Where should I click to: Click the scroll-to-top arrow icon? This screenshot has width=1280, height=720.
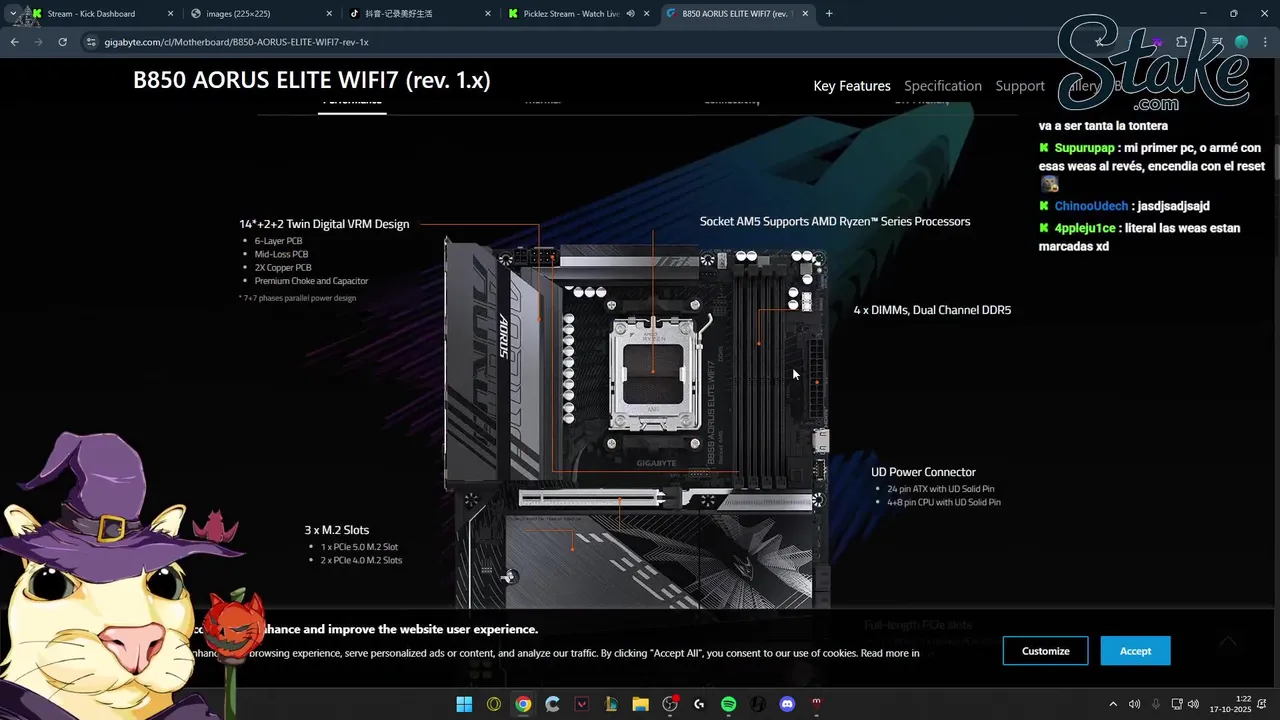[x=1228, y=641]
